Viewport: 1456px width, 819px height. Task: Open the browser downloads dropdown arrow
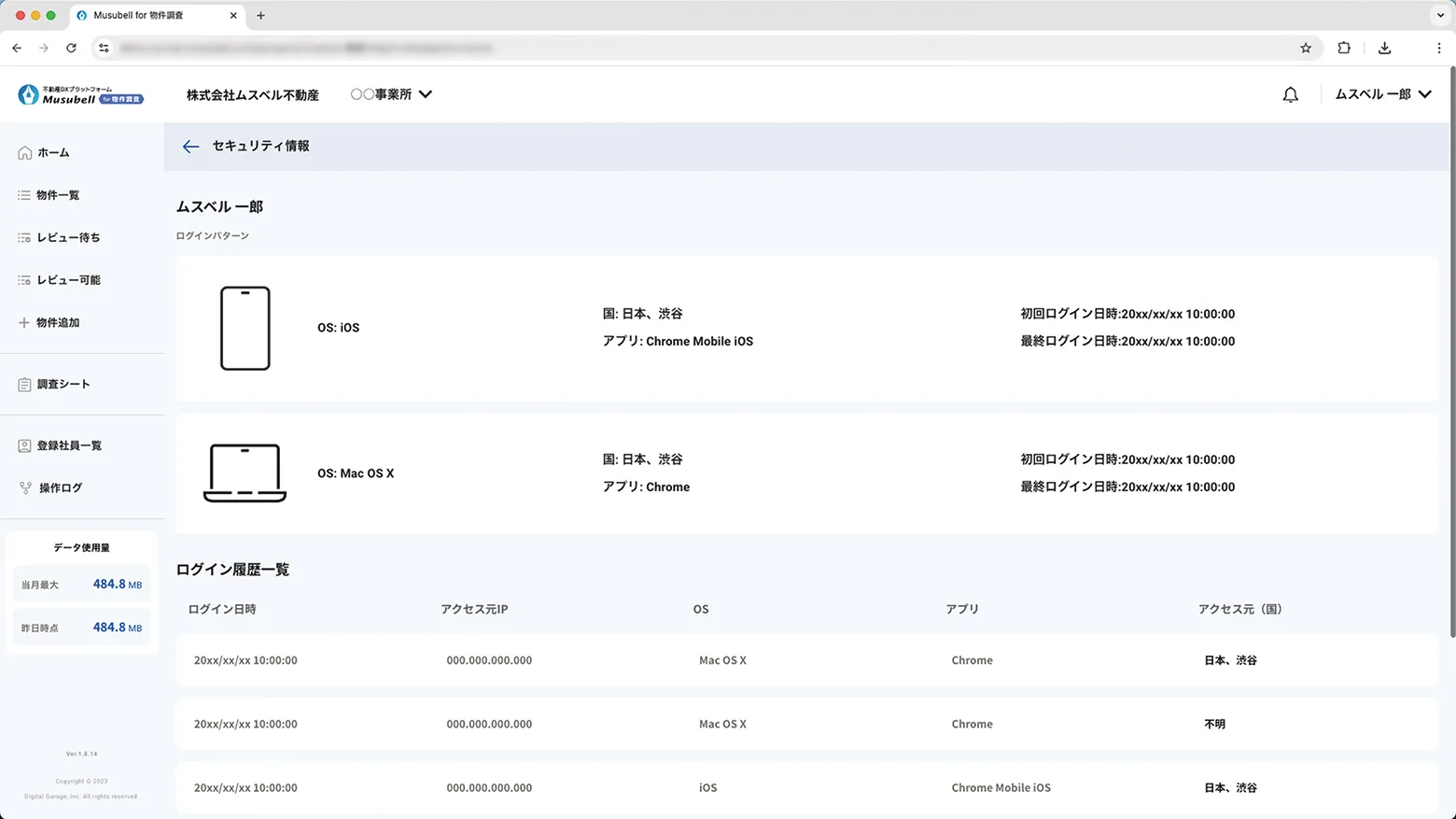1385,48
